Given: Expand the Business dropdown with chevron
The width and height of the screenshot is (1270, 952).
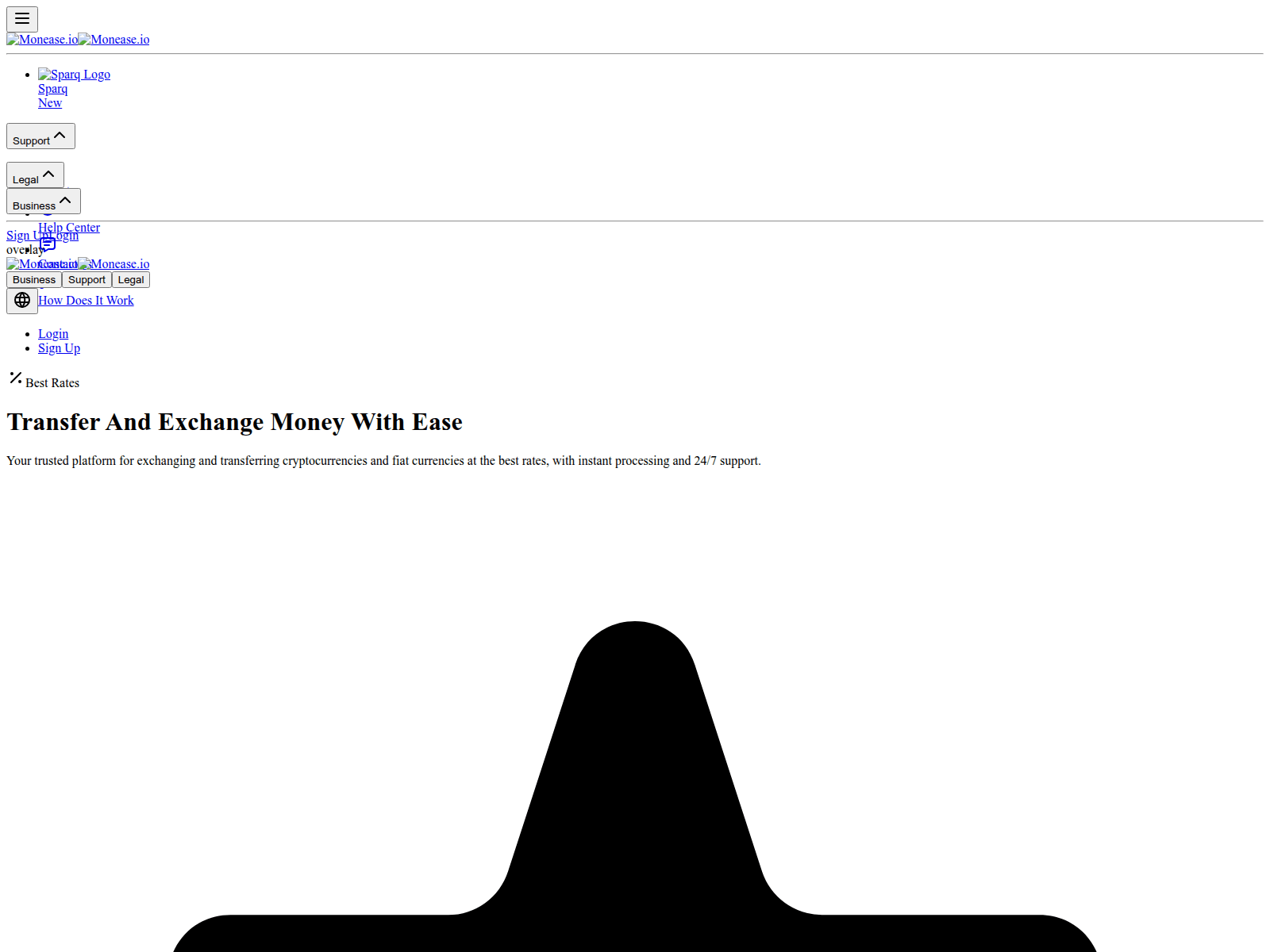Looking at the screenshot, I should 44,201.
